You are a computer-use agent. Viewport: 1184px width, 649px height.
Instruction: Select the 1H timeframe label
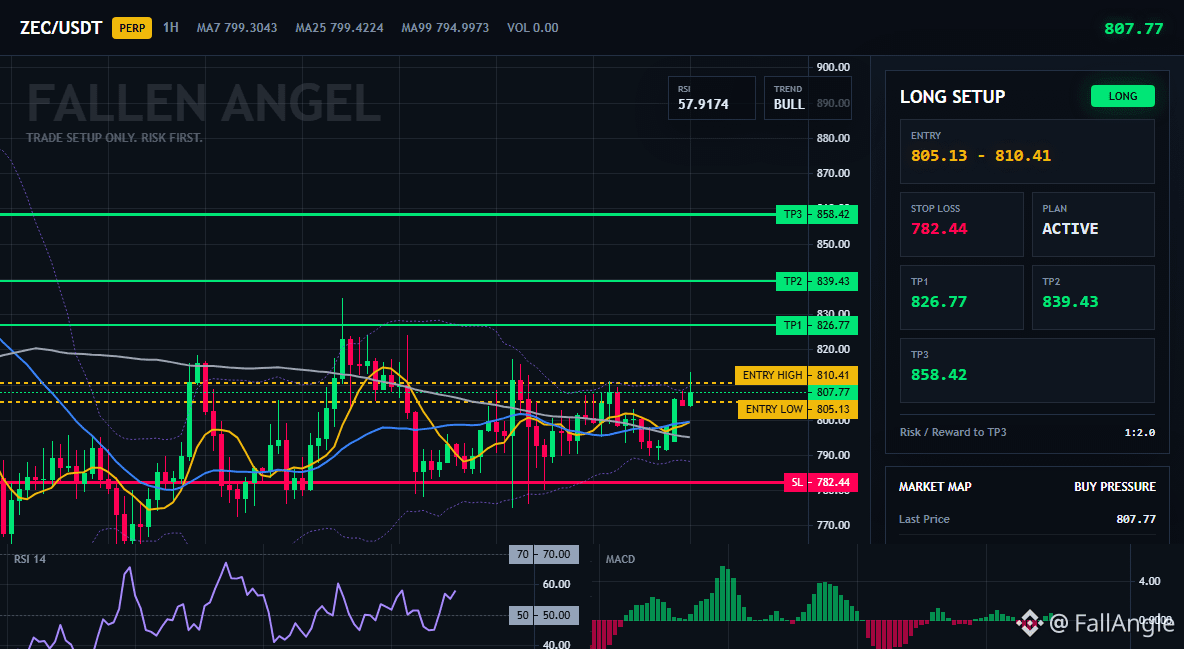(x=171, y=27)
